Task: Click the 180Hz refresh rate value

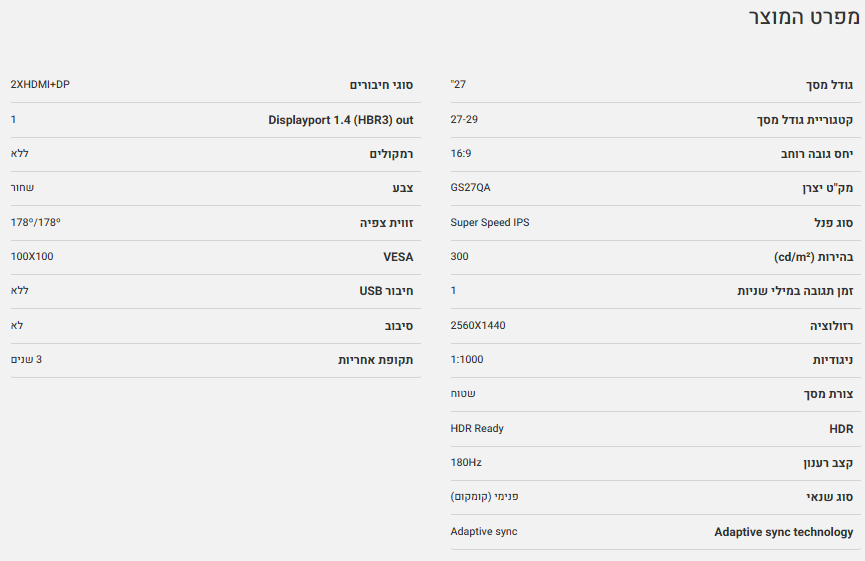Action: point(466,463)
